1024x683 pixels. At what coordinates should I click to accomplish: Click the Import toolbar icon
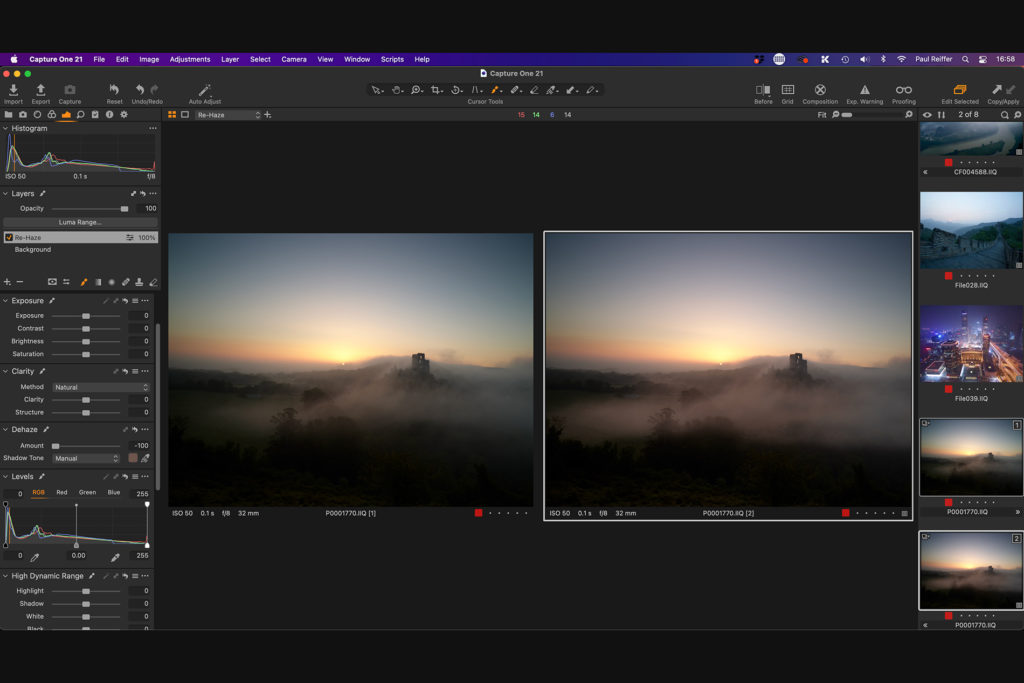click(13, 90)
